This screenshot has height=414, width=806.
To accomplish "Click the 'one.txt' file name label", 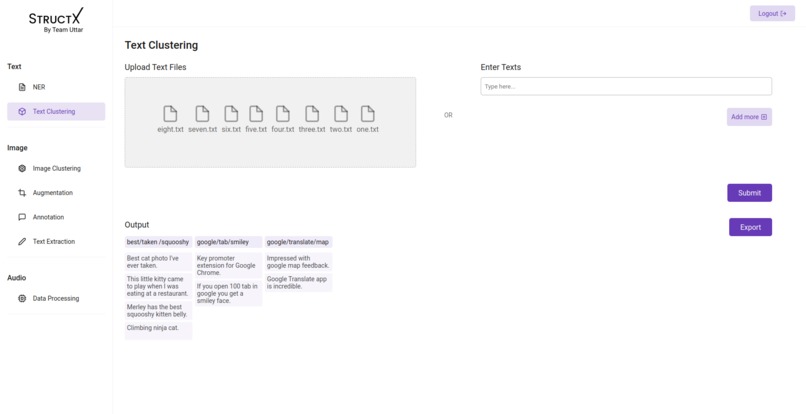I will pos(368,129).
